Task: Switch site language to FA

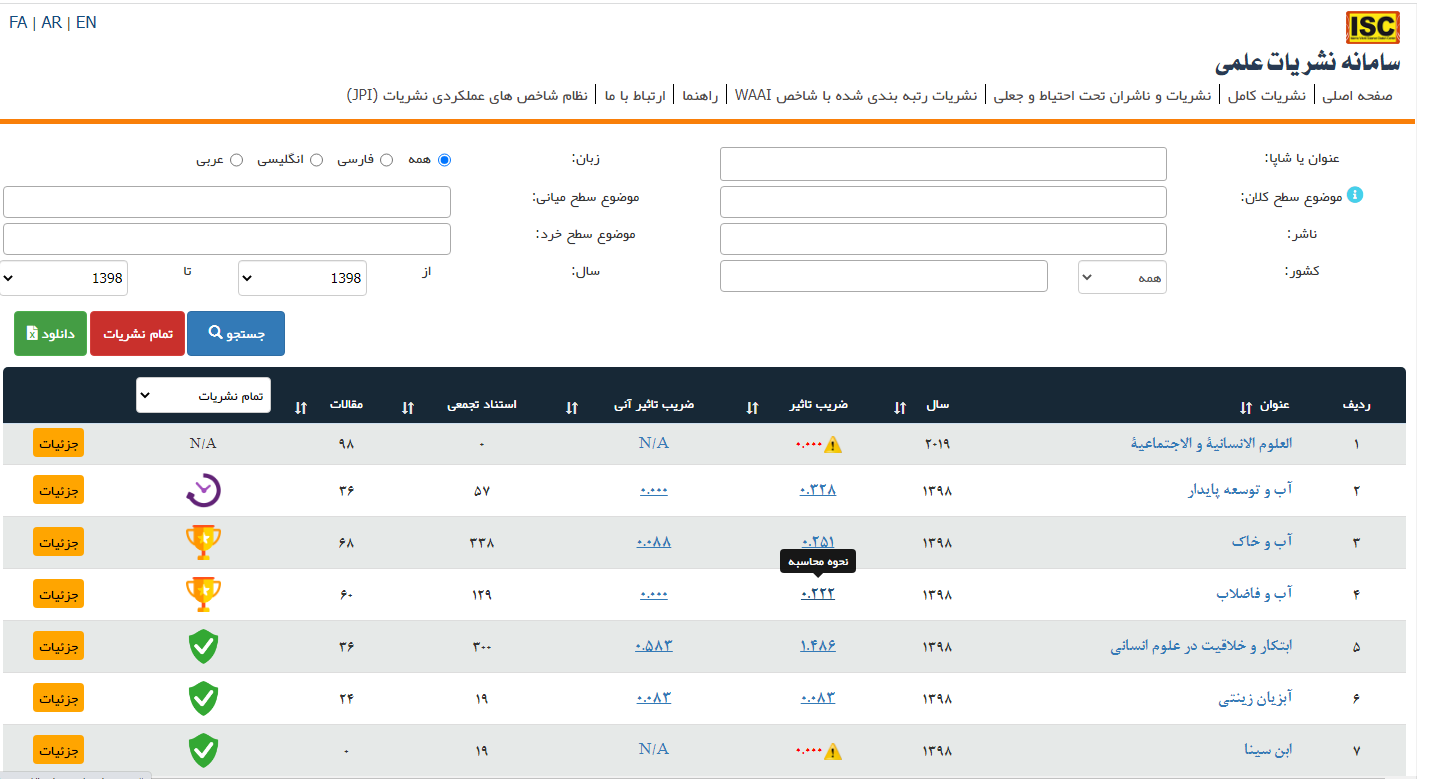Action: tap(18, 22)
